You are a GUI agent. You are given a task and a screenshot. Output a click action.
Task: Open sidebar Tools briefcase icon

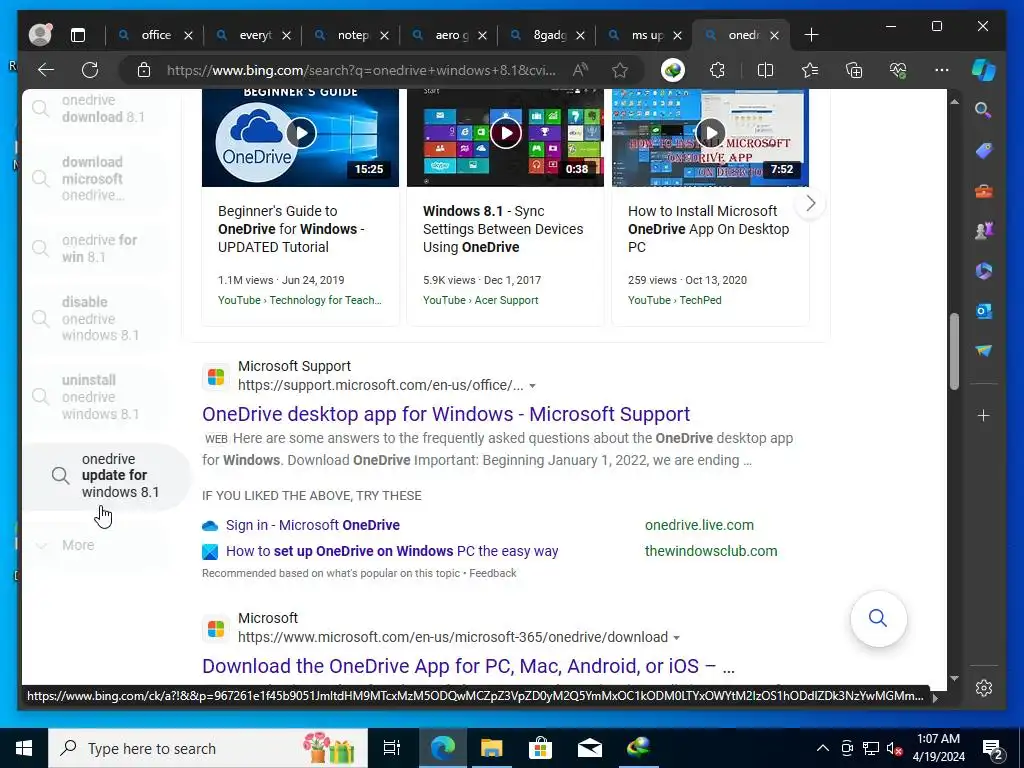[984, 191]
